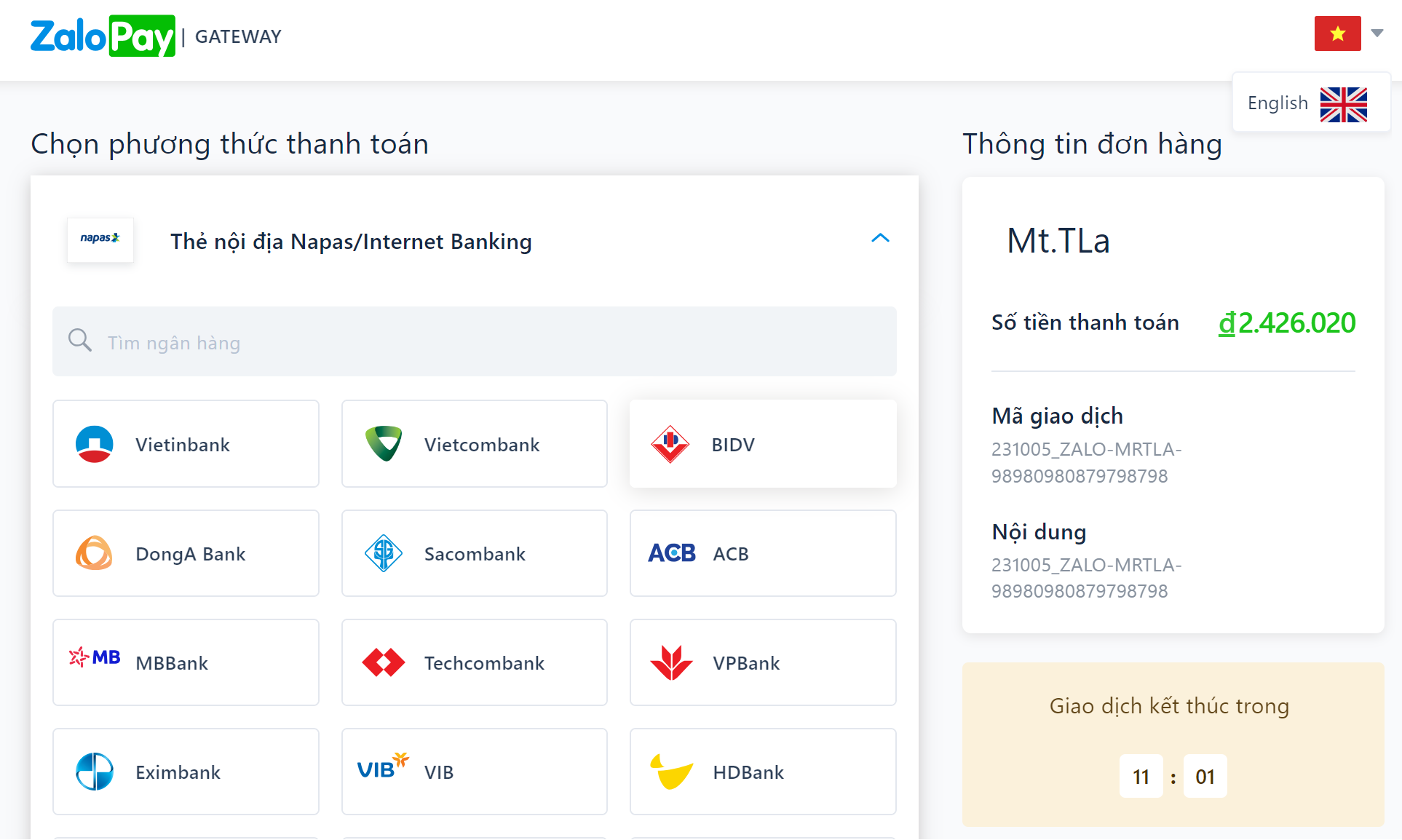The width and height of the screenshot is (1402, 840).
Task: Click the Eximbank logo icon
Action: (95, 772)
